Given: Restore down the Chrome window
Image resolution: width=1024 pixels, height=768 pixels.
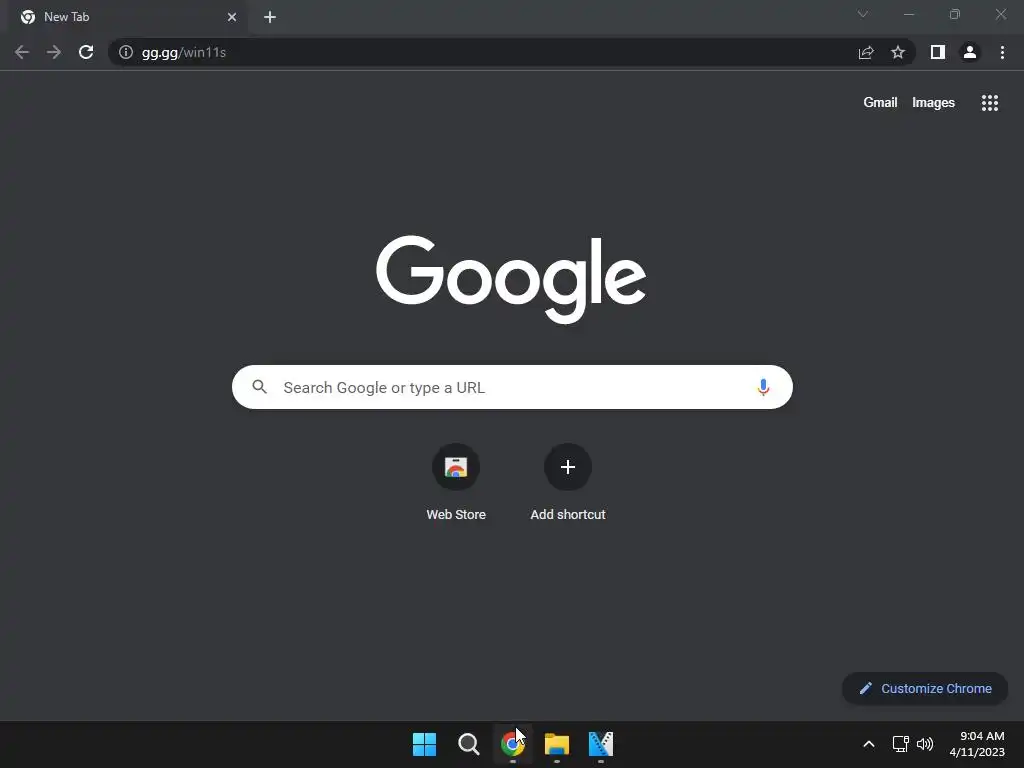Looking at the screenshot, I should pyautogui.click(x=955, y=14).
